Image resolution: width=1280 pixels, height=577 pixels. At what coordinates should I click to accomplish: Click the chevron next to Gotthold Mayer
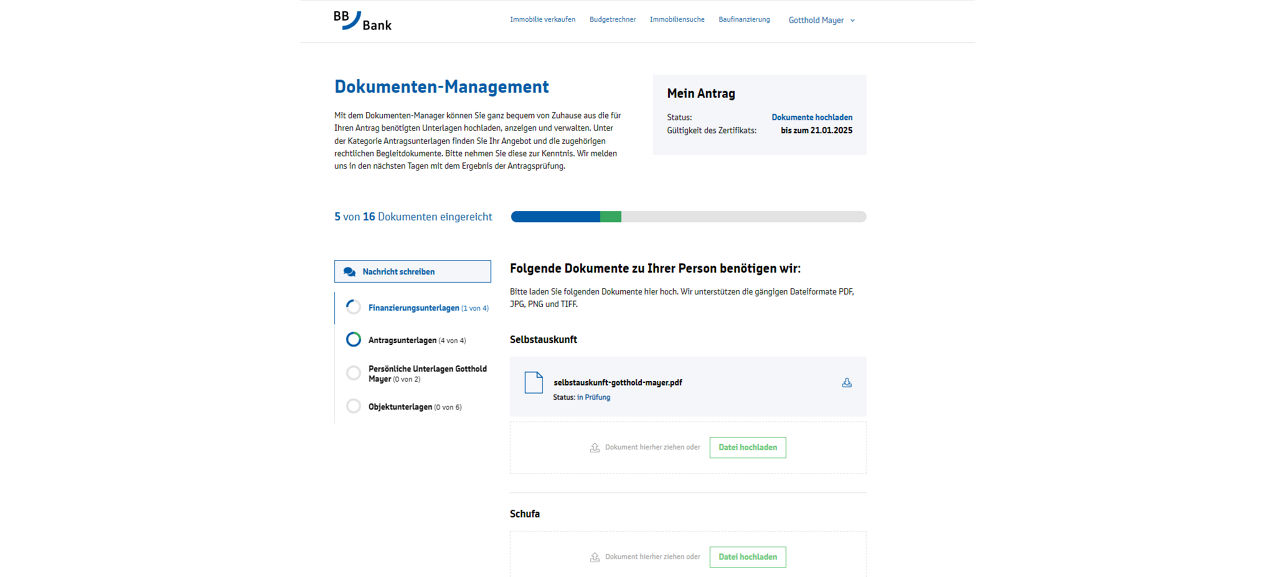tap(852, 21)
